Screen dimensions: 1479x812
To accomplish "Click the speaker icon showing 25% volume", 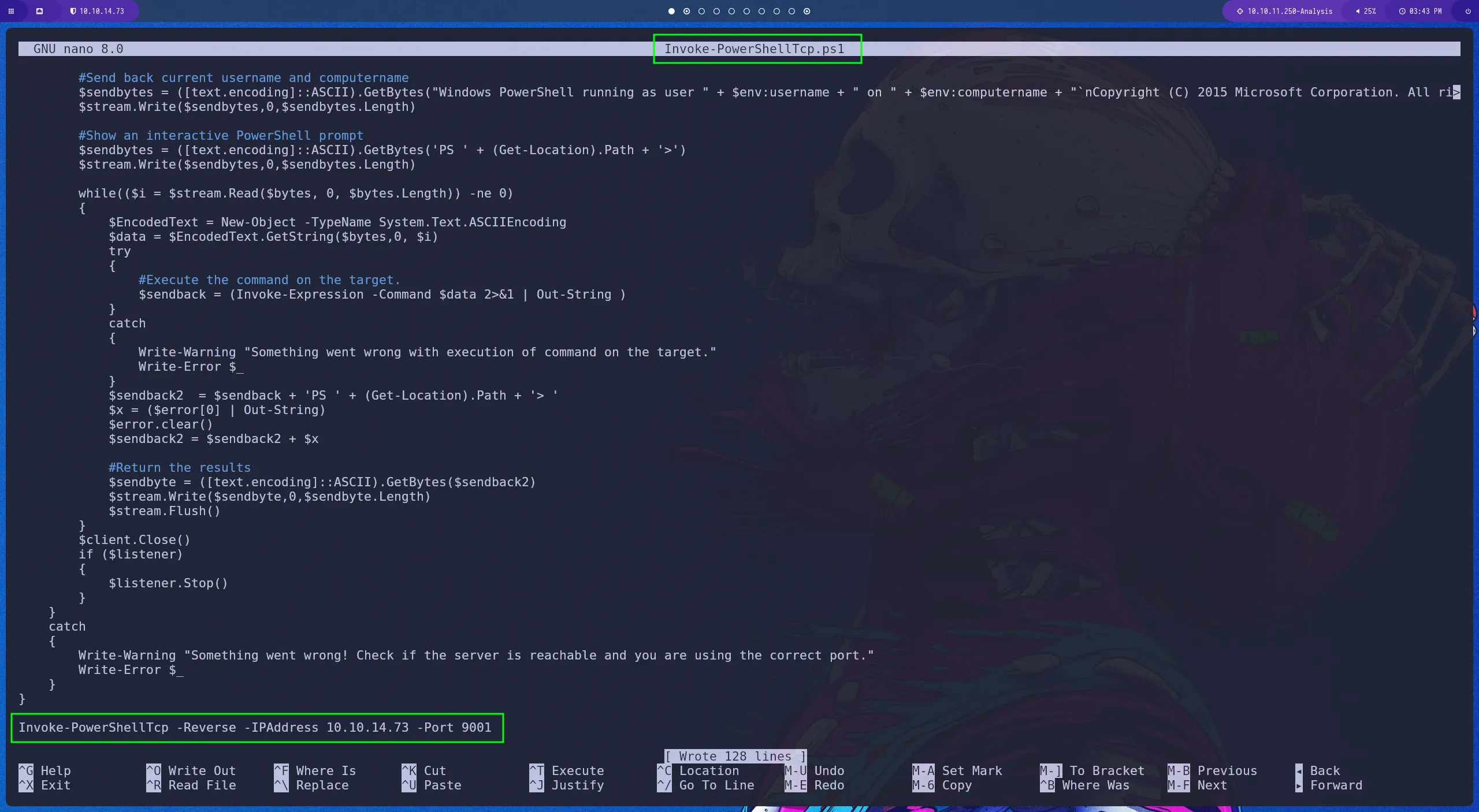I will (x=1358, y=11).
